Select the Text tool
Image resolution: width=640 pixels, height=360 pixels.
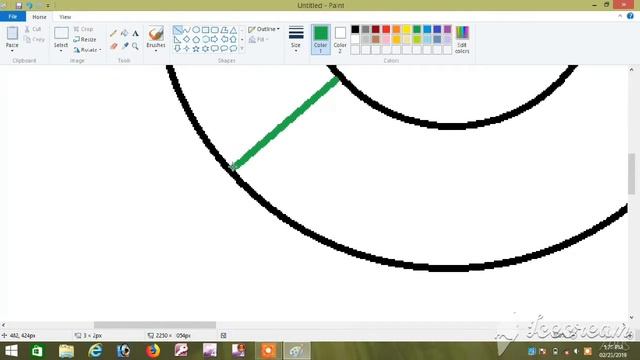pos(136,33)
